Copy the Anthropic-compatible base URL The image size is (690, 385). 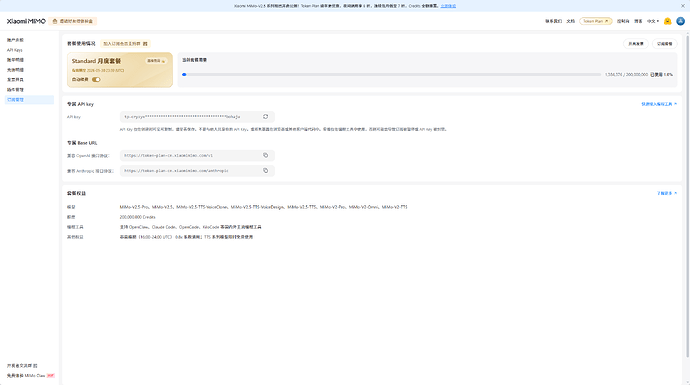click(x=265, y=171)
